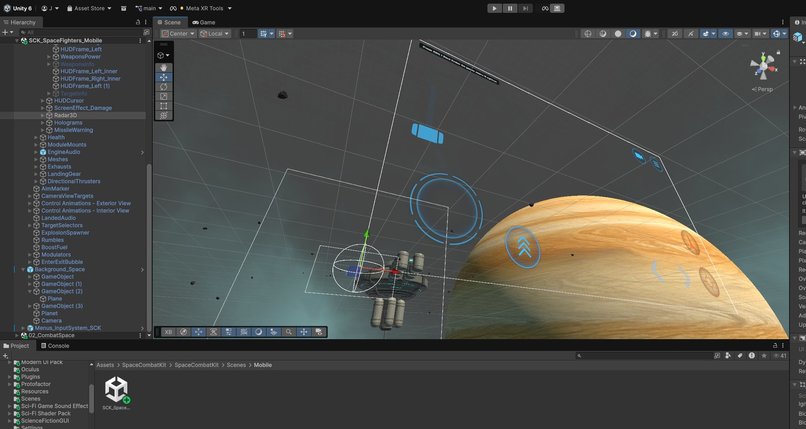The image size is (806, 429).
Task: Click the Project search field
Action: (643, 356)
